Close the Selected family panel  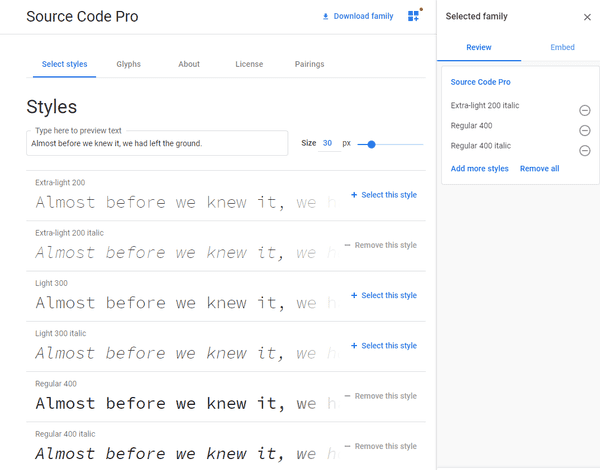point(587,17)
